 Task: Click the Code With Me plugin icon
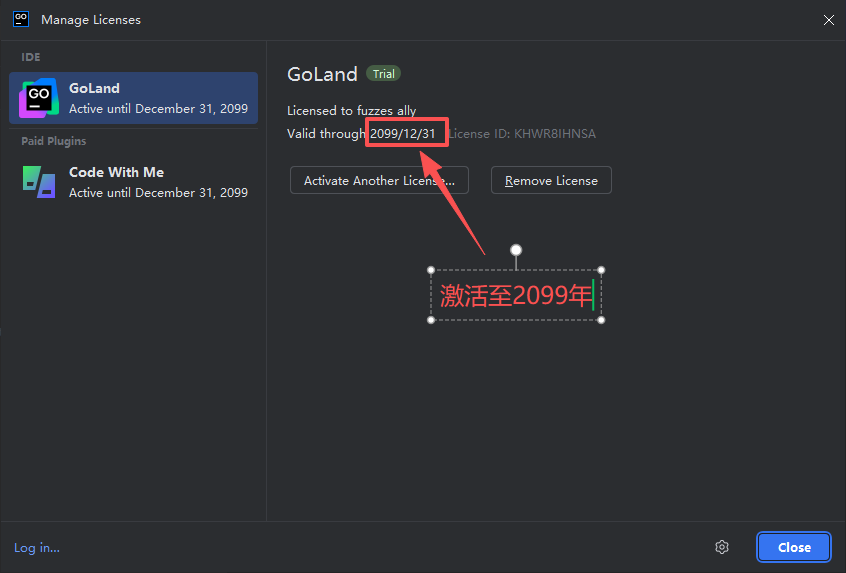pyautogui.click(x=39, y=182)
